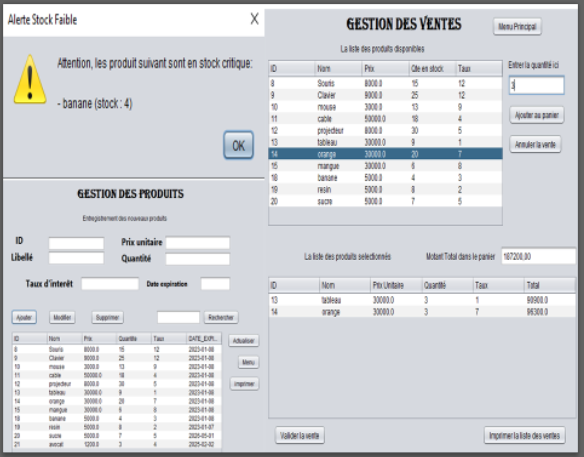Click the Modifier button
Viewport: 584px width, 457px height.
[62, 317]
